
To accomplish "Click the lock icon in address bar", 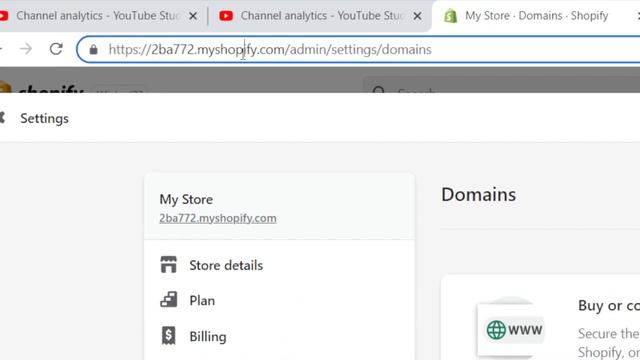I will (x=93, y=49).
